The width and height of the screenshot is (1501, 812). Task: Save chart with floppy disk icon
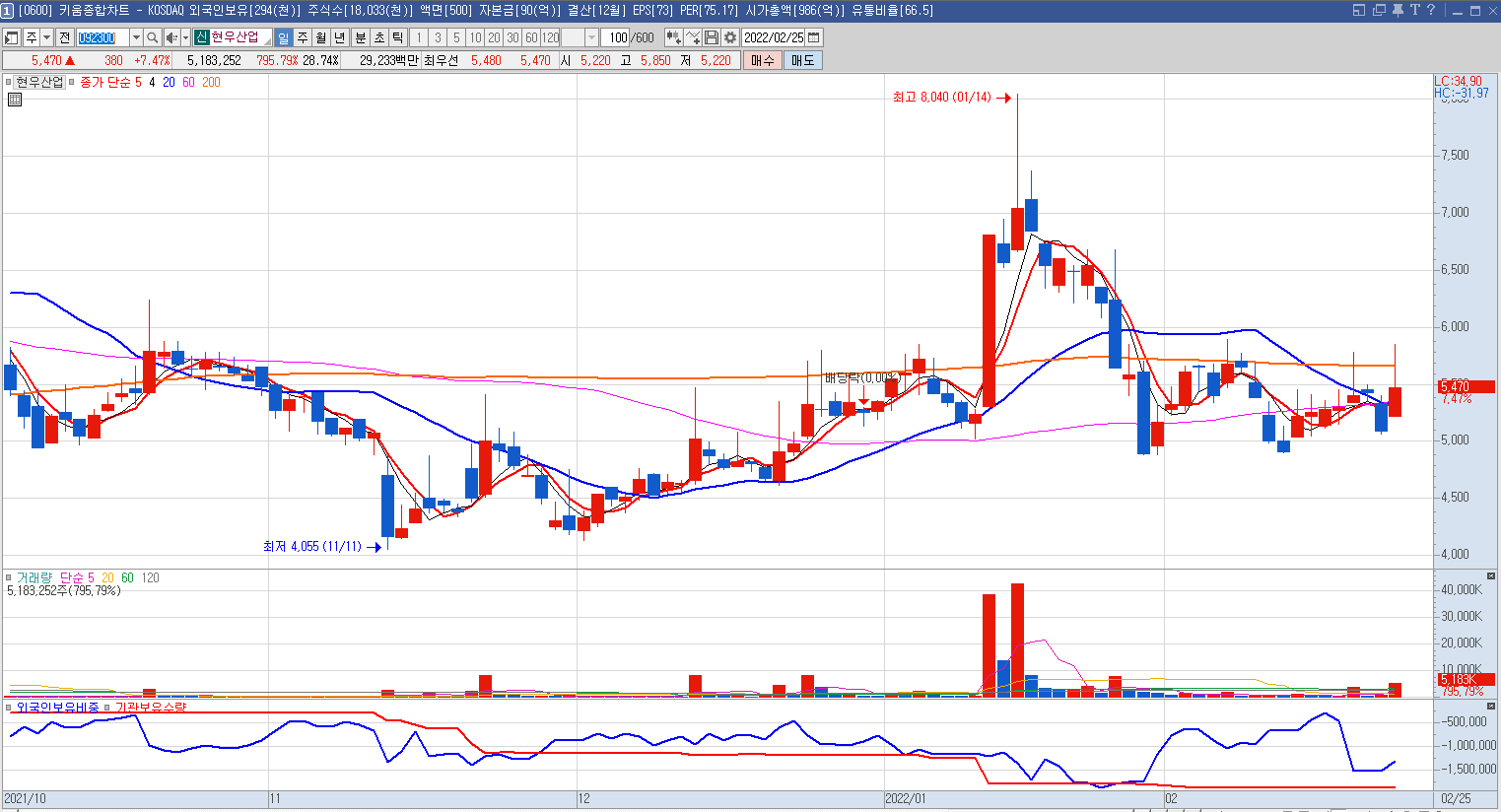(x=712, y=37)
